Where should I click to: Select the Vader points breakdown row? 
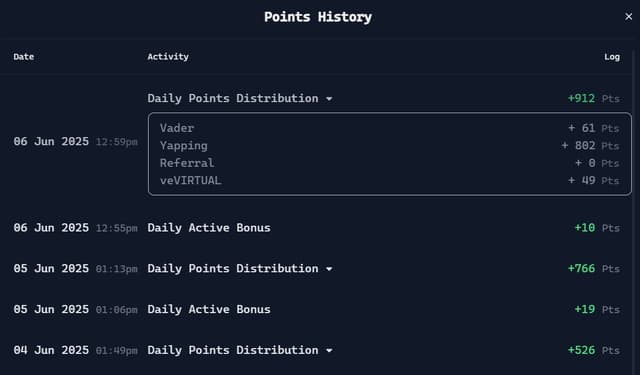coord(389,128)
